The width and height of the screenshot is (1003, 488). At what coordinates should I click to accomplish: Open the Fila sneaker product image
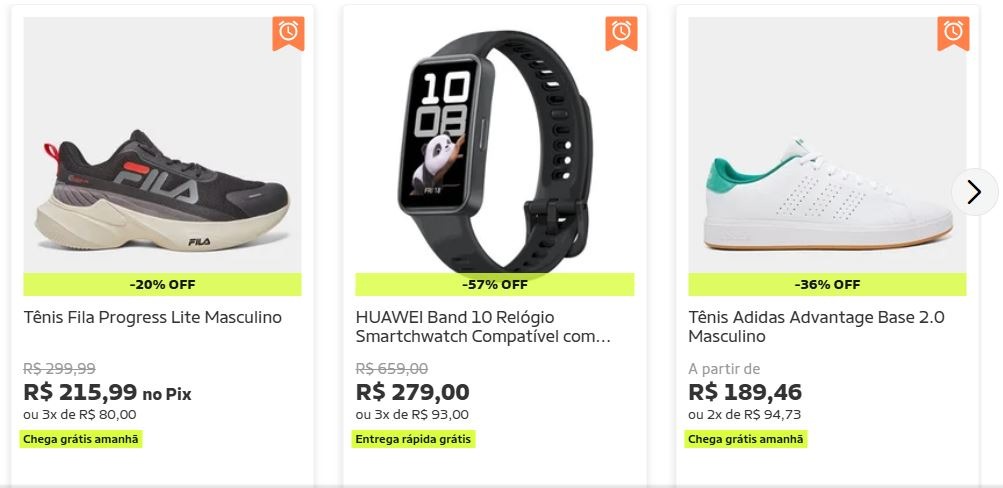[x=162, y=145]
